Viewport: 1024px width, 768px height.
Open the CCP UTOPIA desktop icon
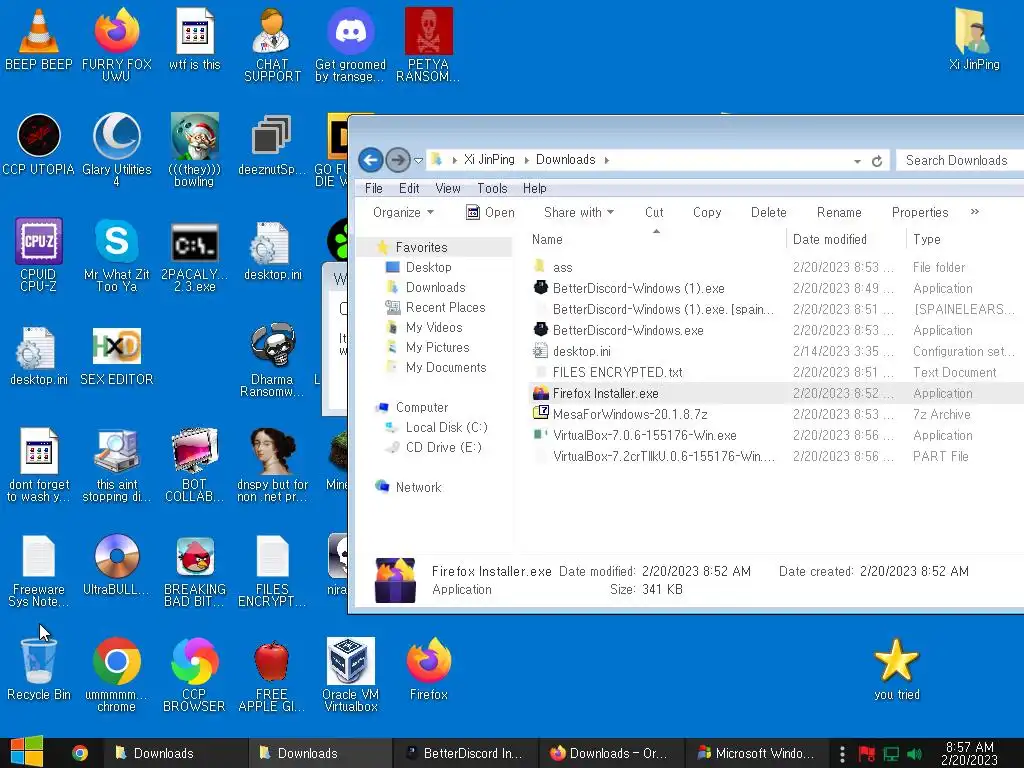pyautogui.click(x=39, y=145)
